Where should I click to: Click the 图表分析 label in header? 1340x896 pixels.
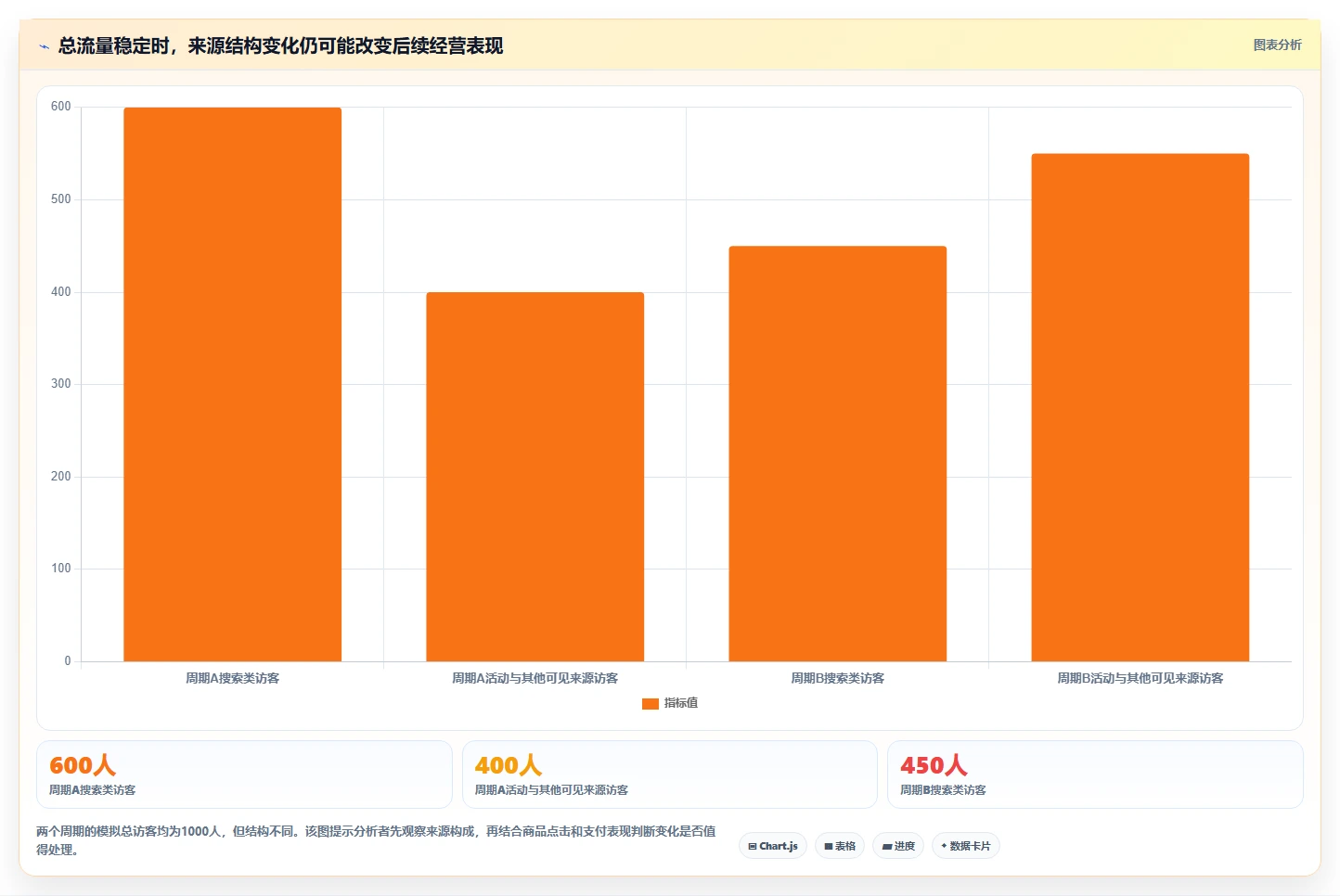click(x=1277, y=45)
